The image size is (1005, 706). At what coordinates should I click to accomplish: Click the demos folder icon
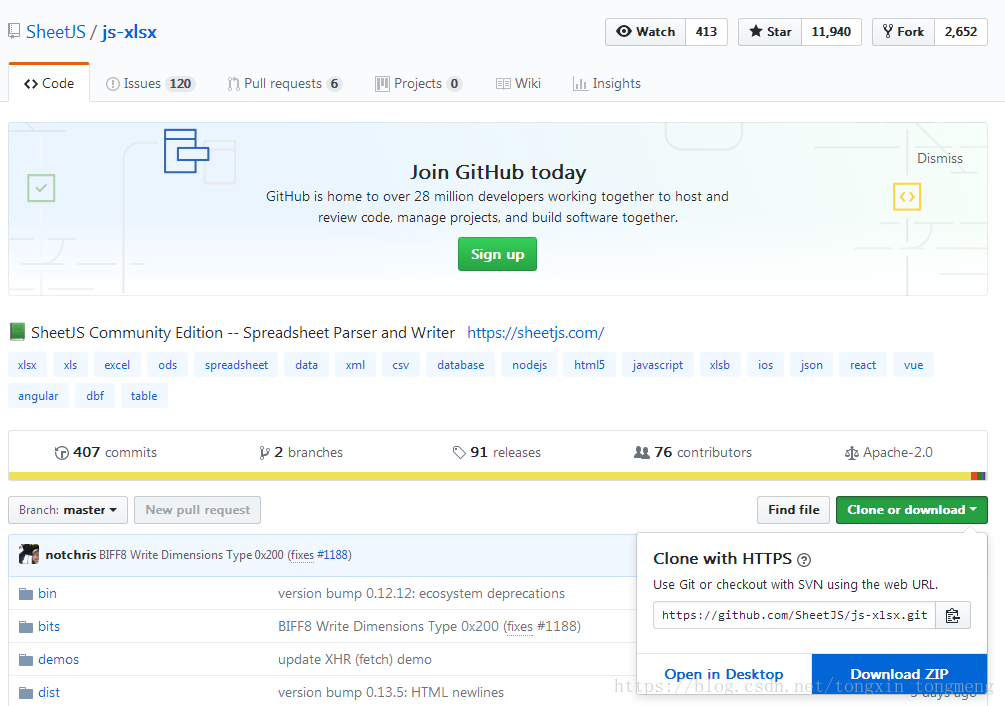point(26,660)
